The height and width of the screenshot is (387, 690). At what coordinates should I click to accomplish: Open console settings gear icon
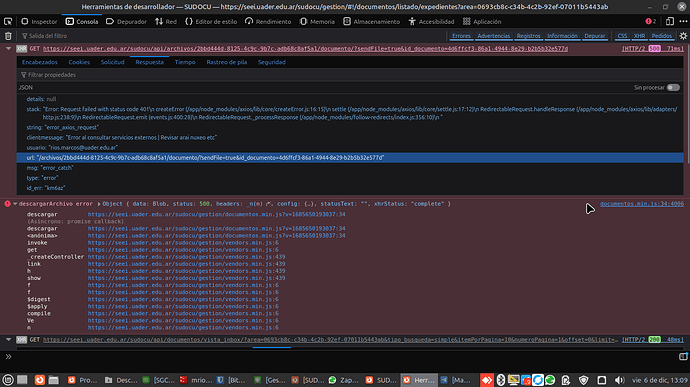click(x=683, y=36)
